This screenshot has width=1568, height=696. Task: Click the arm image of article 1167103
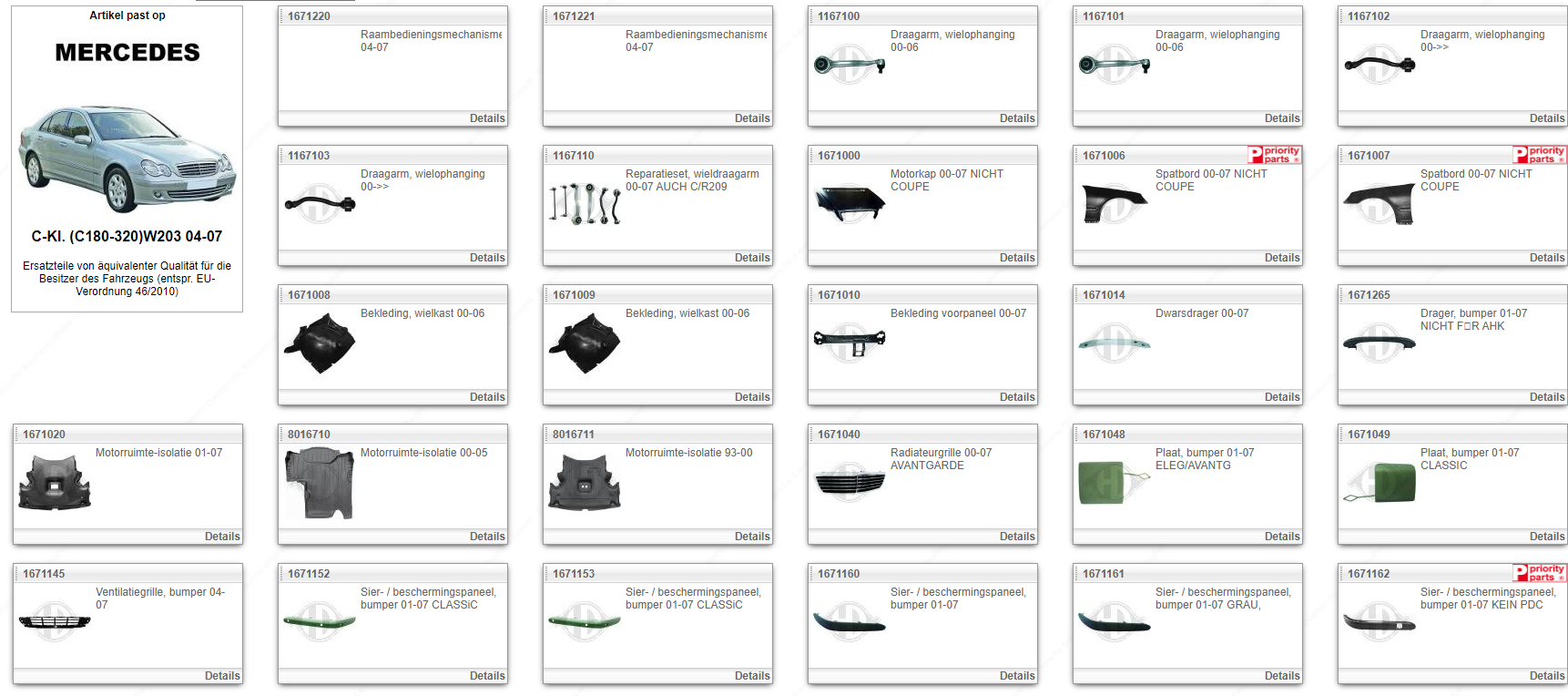click(320, 204)
